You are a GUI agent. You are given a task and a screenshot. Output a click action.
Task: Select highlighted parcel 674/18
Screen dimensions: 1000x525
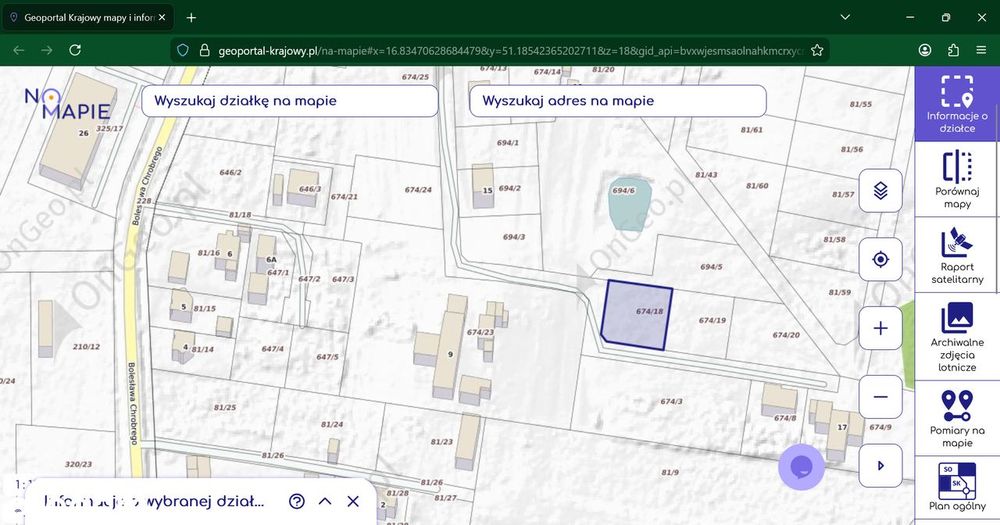[636, 315]
